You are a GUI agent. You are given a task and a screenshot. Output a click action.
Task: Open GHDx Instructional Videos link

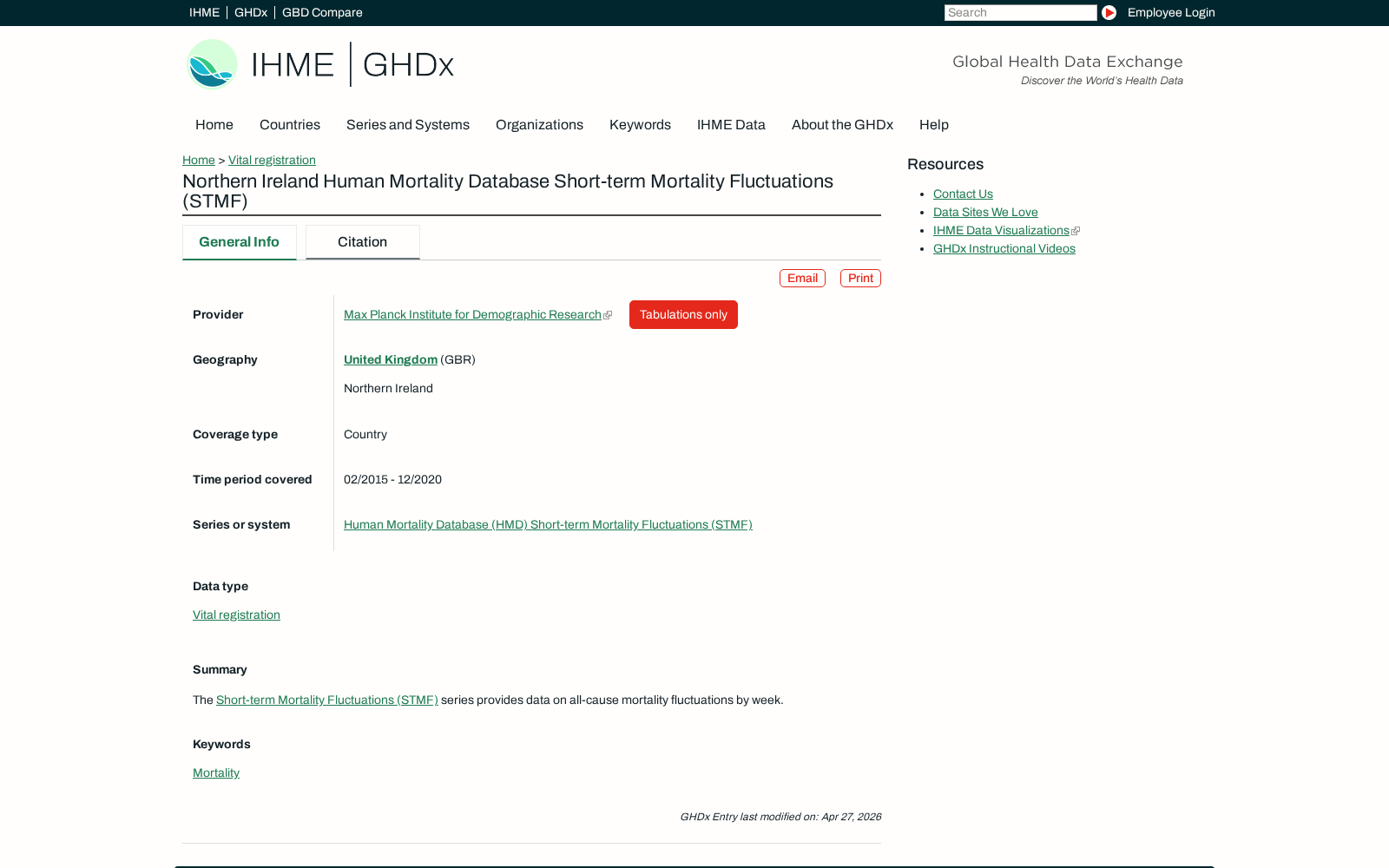1004,248
